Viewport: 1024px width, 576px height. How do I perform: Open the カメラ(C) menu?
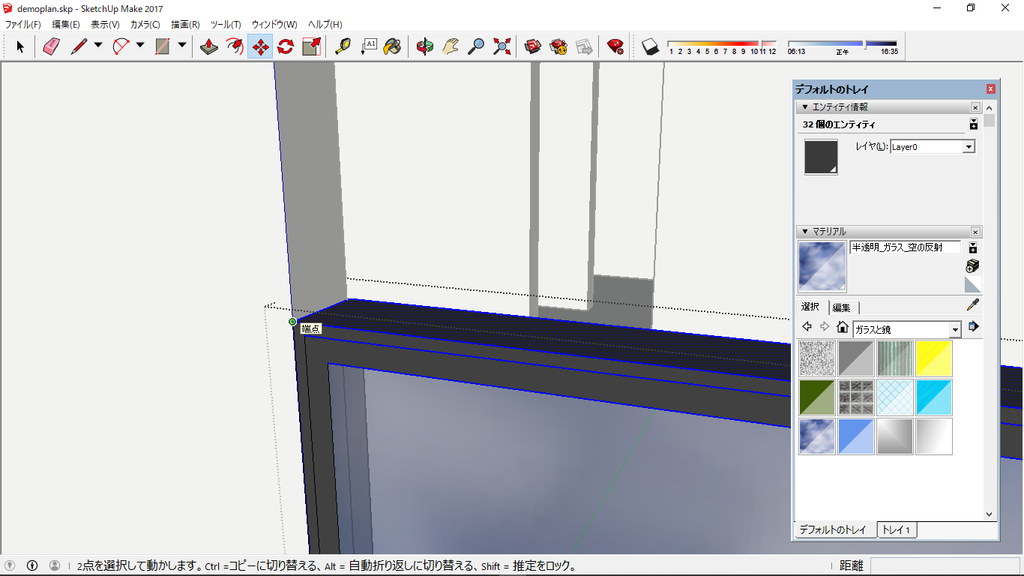144,24
